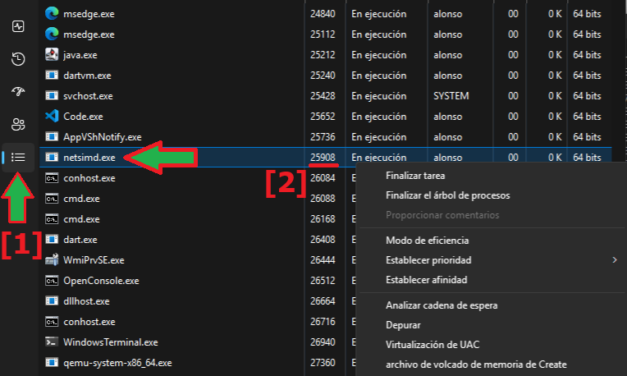Click the qemu-system-x86_64.exe process icon

coord(52,362)
